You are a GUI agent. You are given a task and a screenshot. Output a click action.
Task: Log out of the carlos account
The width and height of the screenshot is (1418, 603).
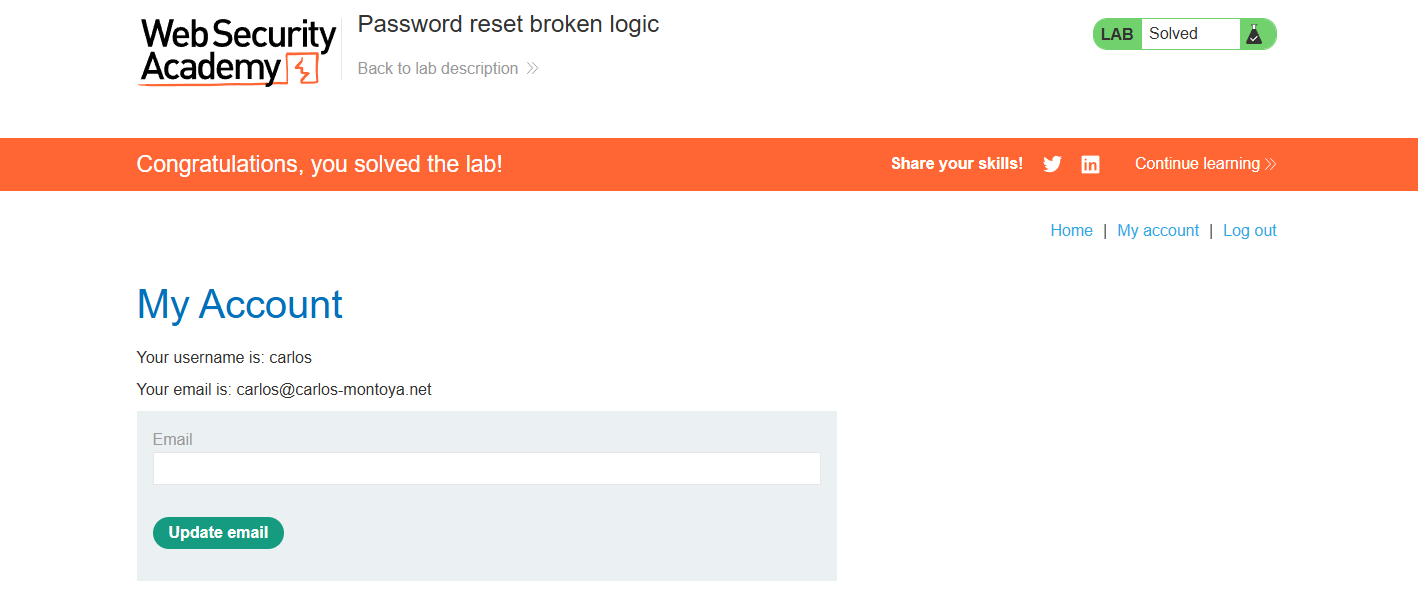tap(1249, 231)
